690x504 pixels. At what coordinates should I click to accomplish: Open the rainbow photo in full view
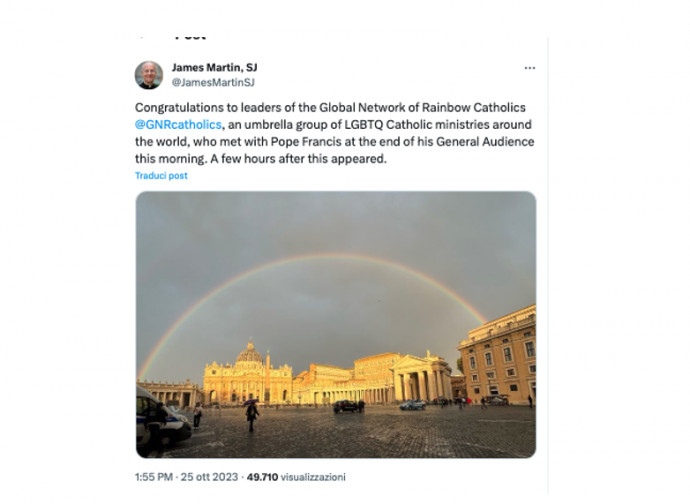[336, 324]
